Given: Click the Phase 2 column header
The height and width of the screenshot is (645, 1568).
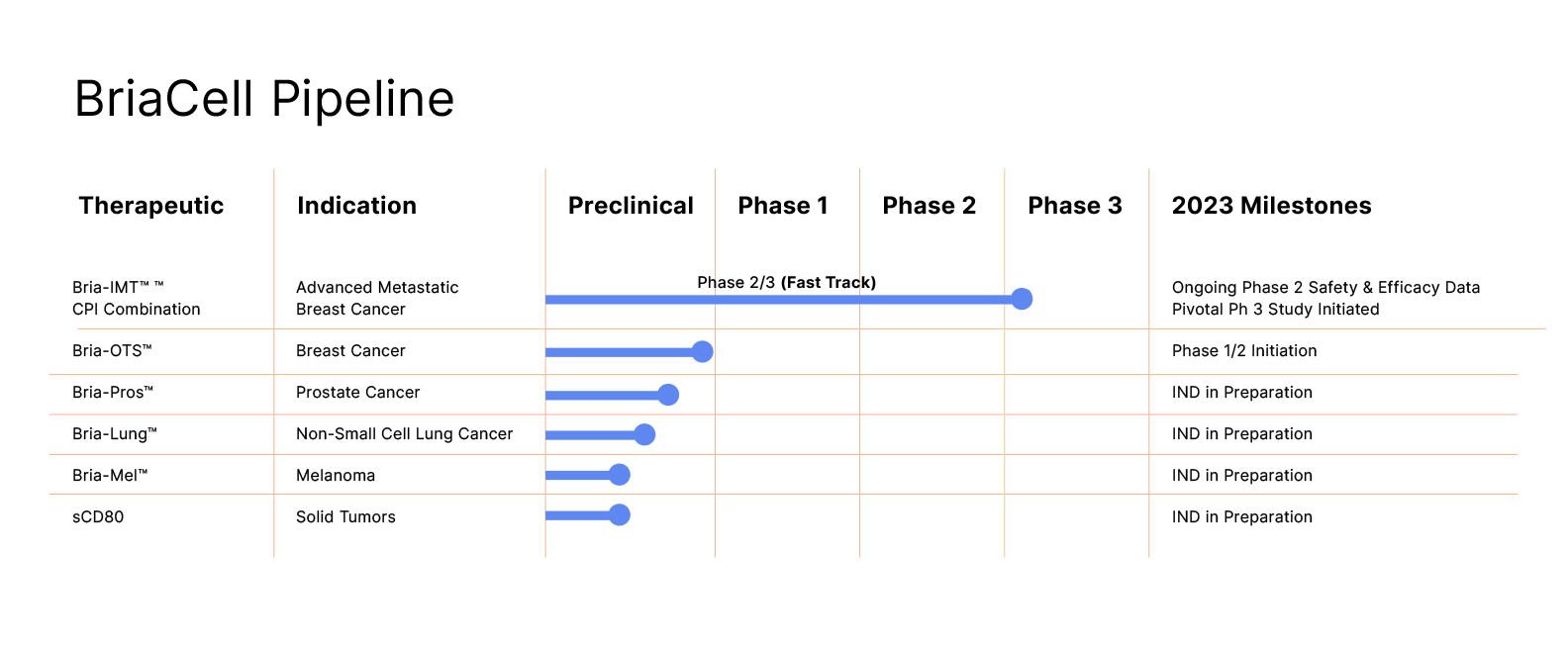Looking at the screenshot, I should 930,206.
